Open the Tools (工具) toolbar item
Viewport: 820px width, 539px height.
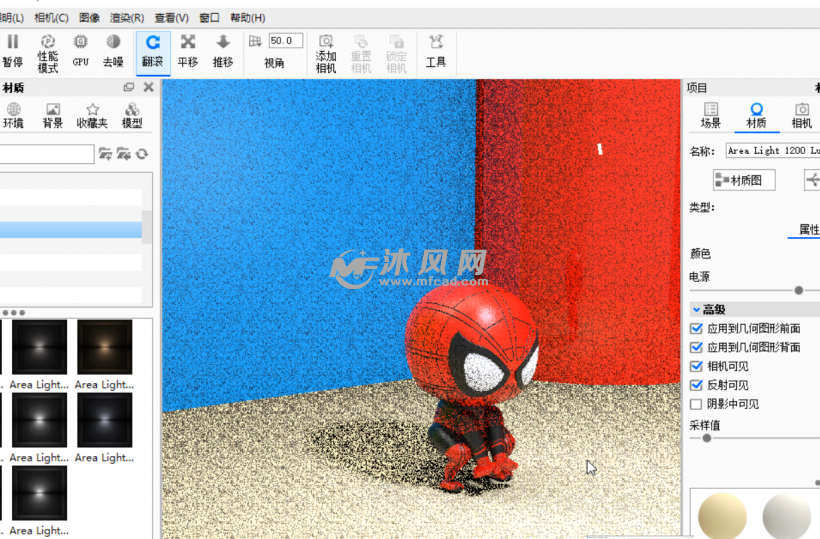(x=436, y=51)
